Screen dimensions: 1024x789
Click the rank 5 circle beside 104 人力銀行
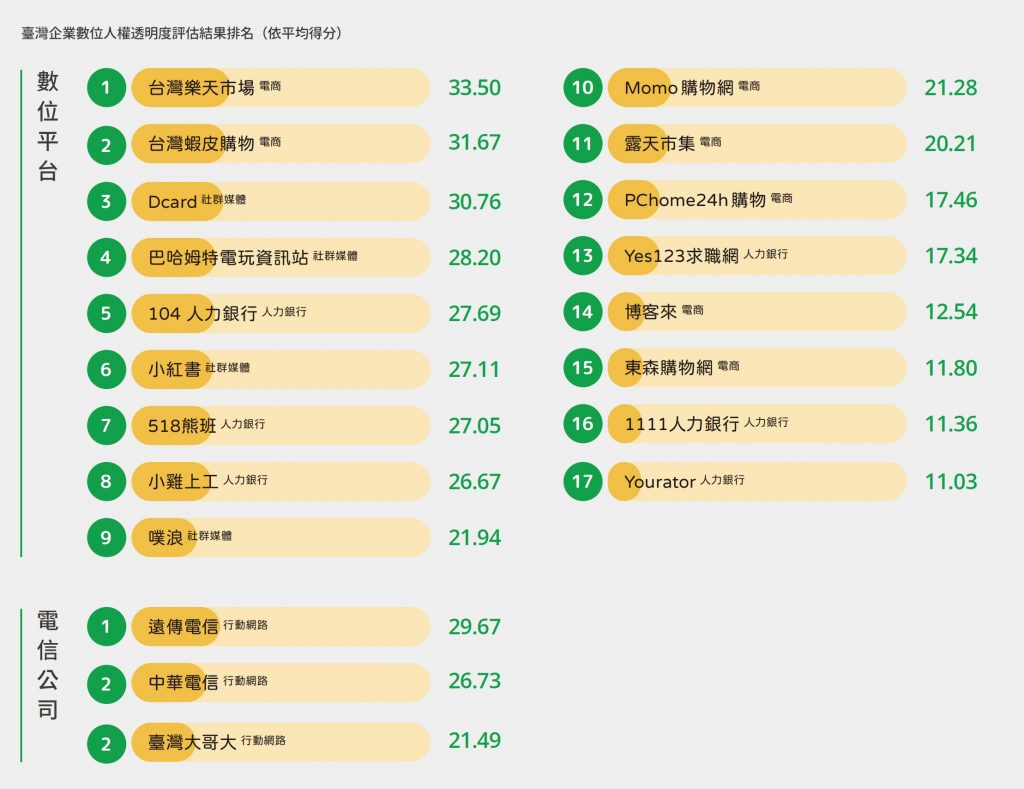[106, 314]
